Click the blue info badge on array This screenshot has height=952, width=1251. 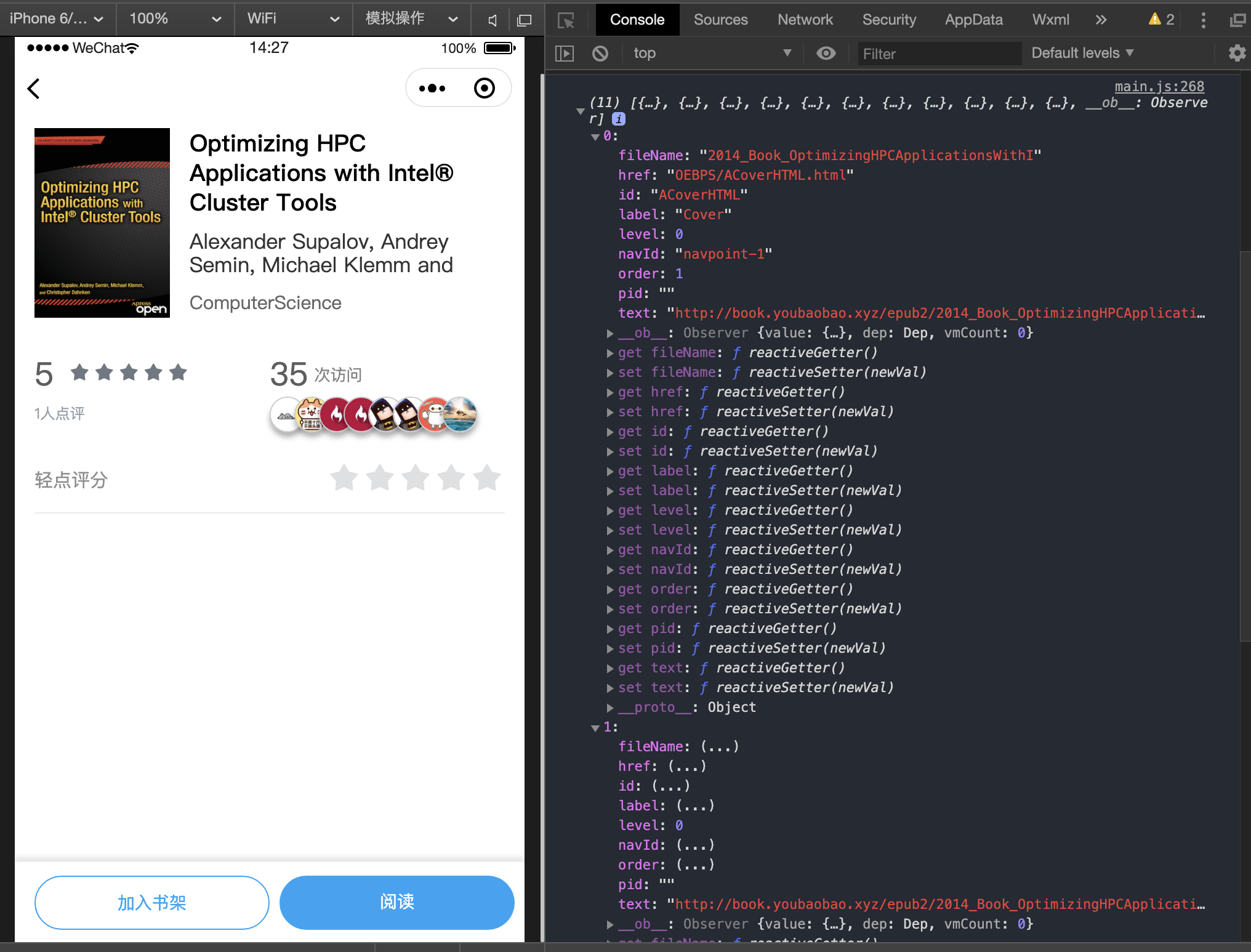point(619,119)
